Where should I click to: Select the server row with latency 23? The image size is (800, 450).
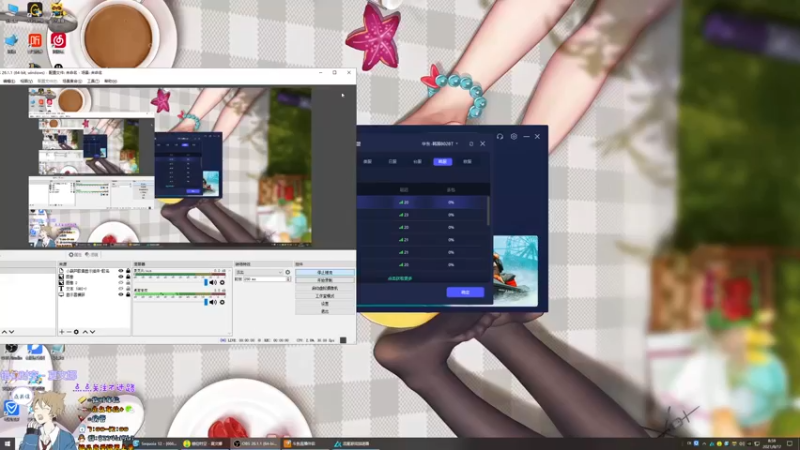point(423,215)
